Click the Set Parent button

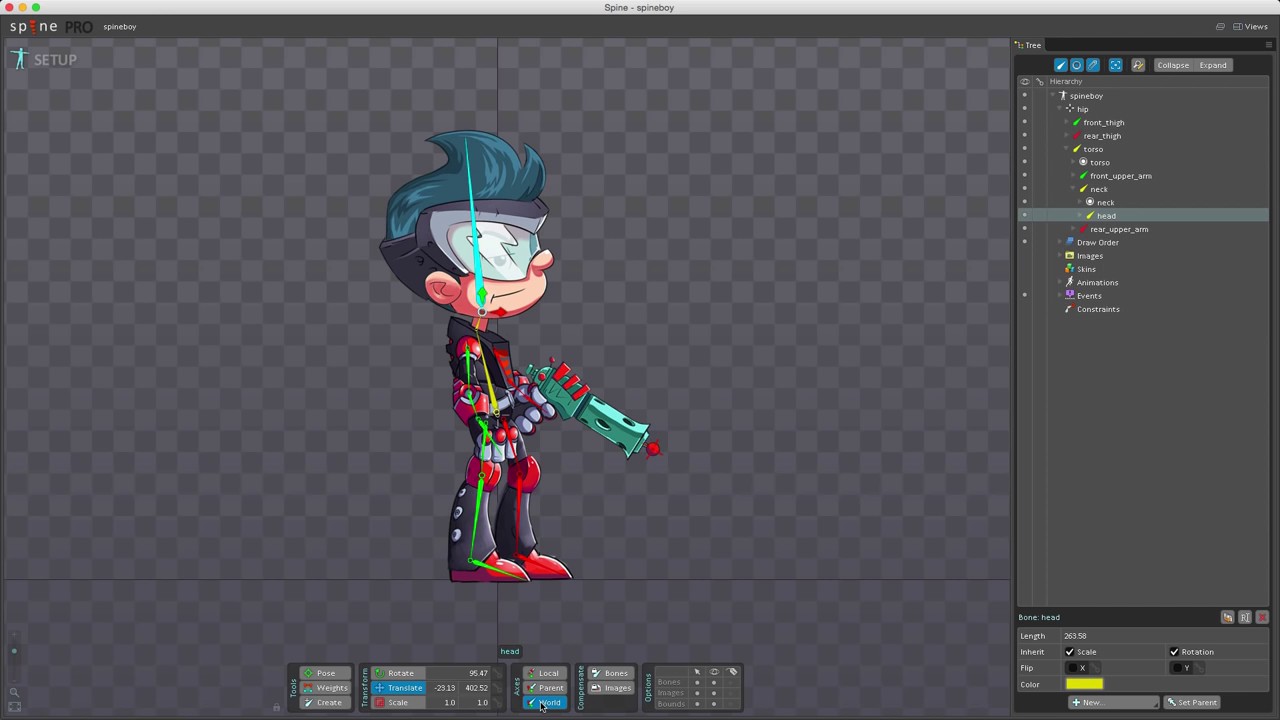tap(1192, 702)
